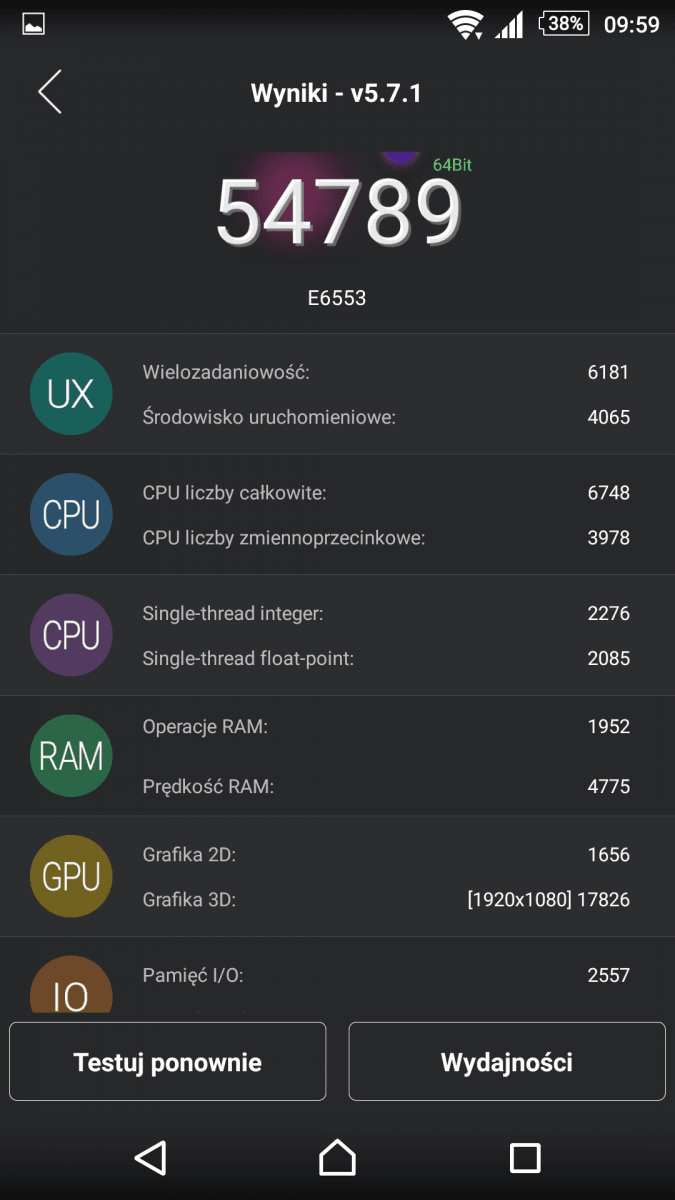675x1200 pixels.
Task: Tap the Wi-Fi status icon
Action: (465, 24)
